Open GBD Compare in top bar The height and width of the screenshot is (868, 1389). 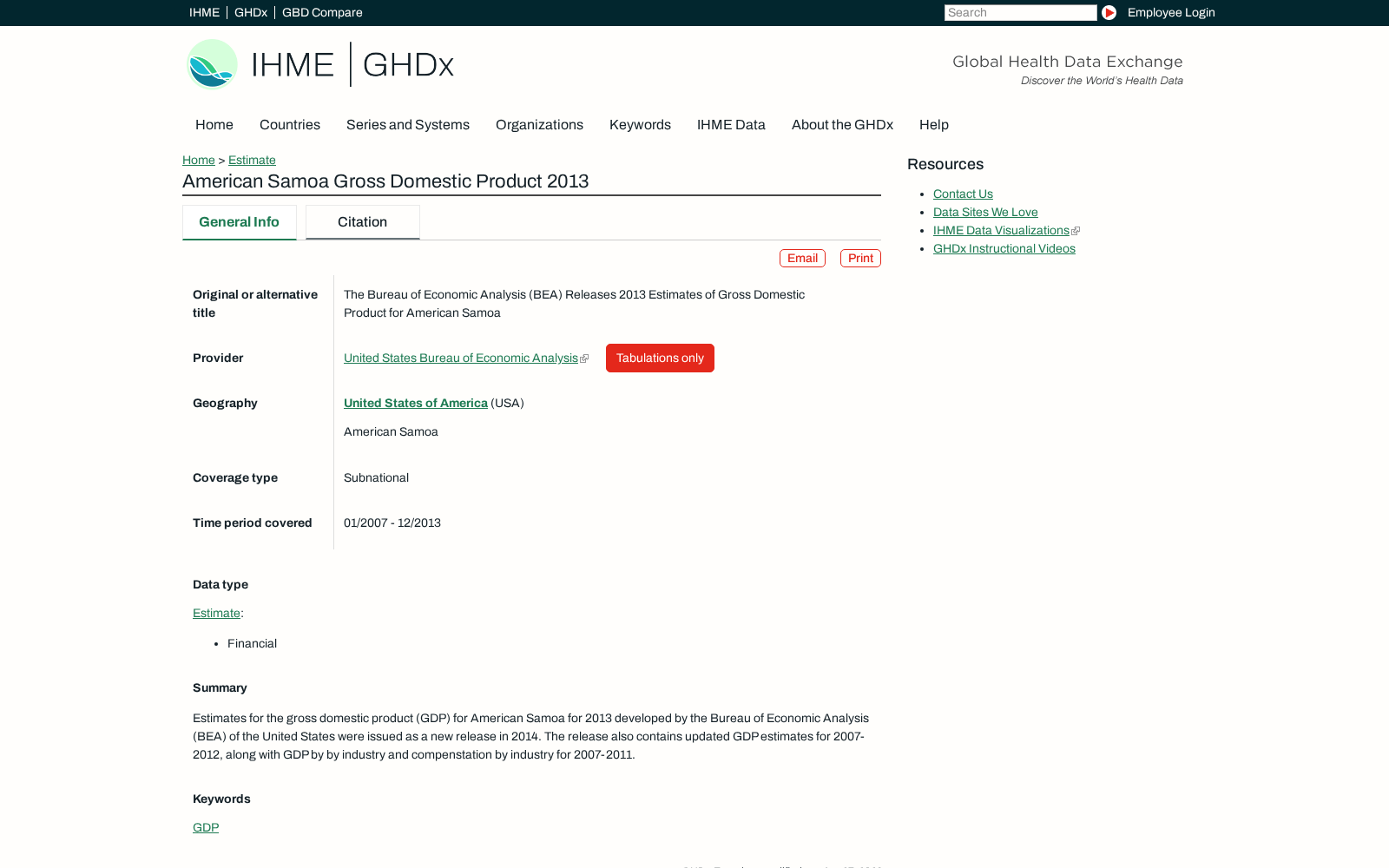(322, 12)
